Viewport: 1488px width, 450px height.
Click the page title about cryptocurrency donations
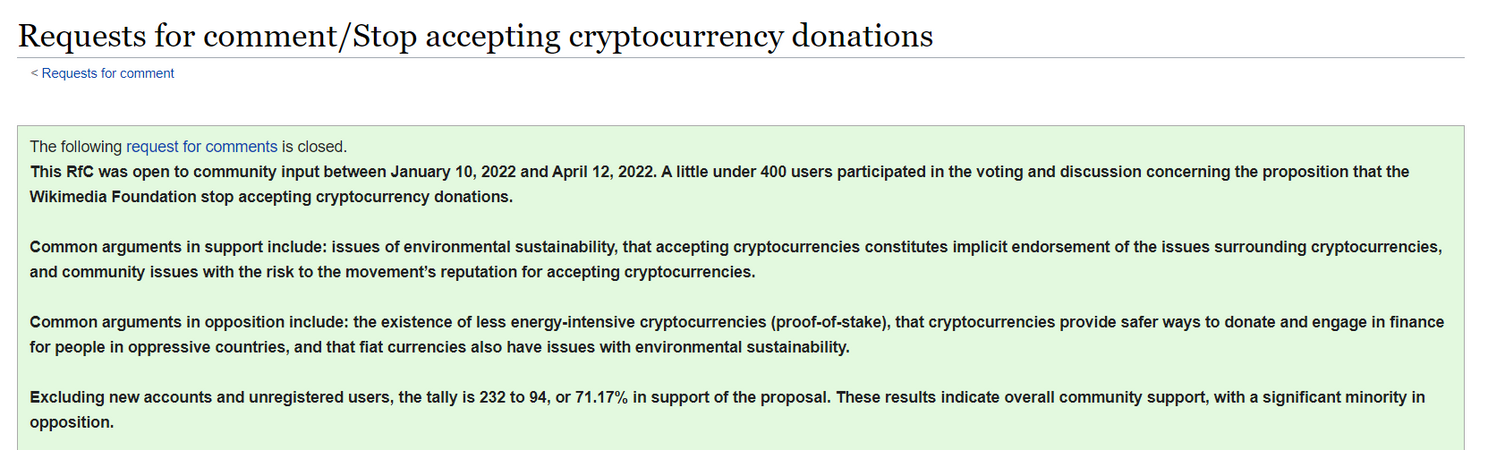(x=475, y=35)
